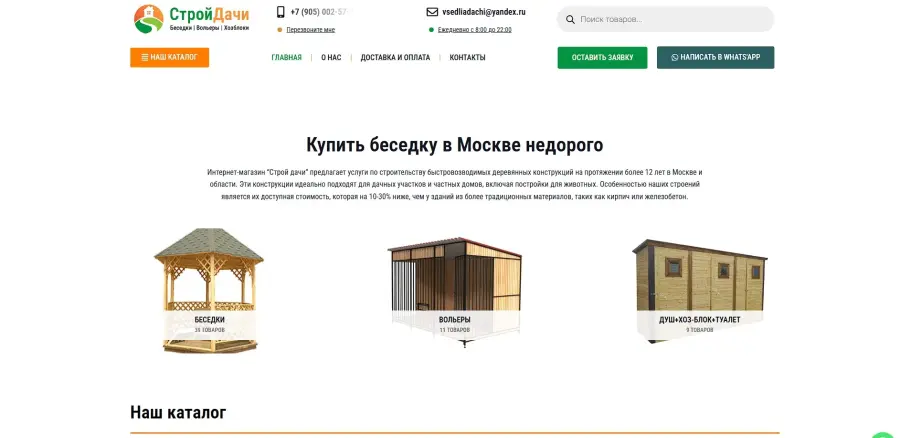Open the Наш каталог menu button

click(169, 57)
